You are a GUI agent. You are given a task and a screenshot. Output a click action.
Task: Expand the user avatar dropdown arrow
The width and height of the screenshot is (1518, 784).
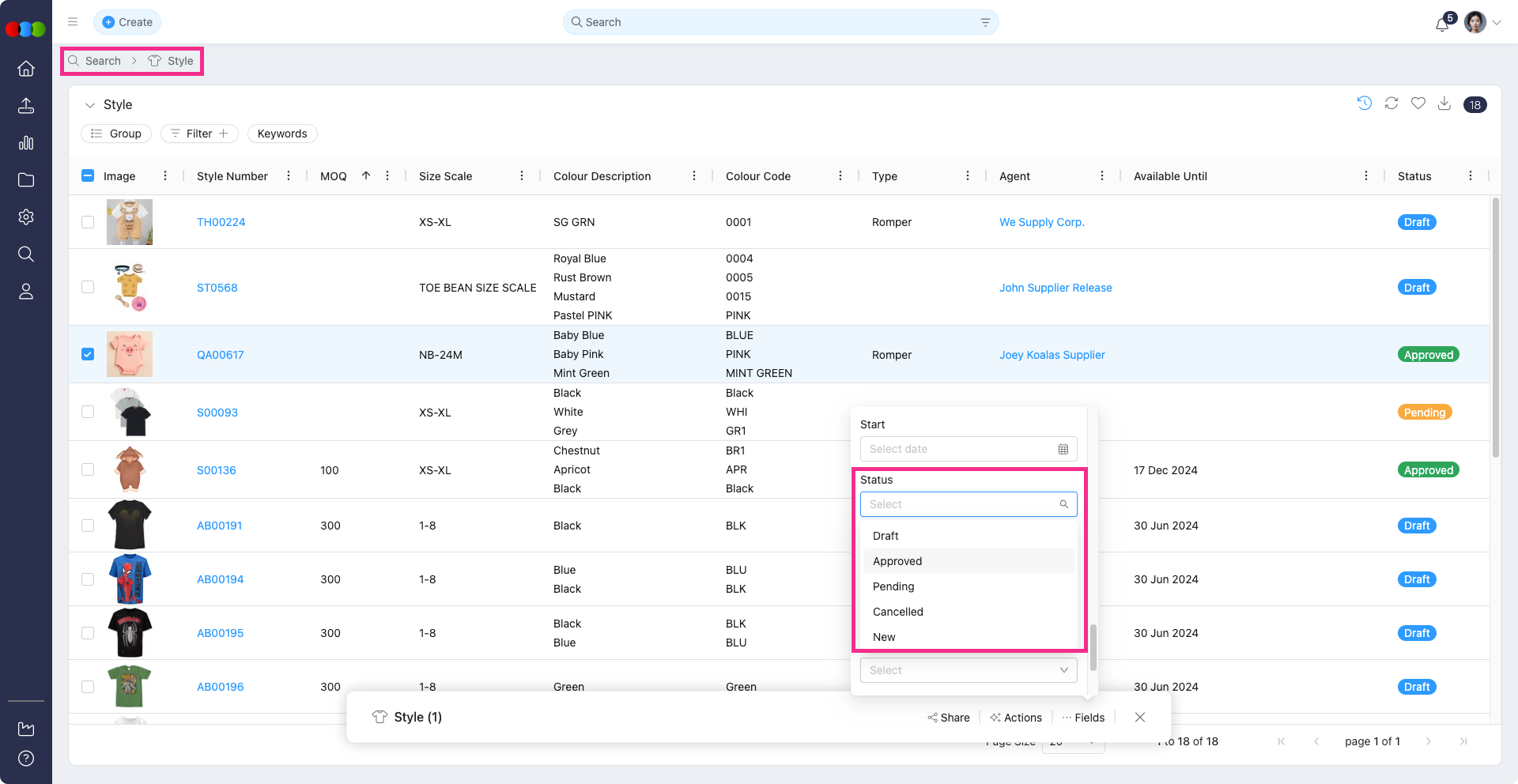(1497, 23)
